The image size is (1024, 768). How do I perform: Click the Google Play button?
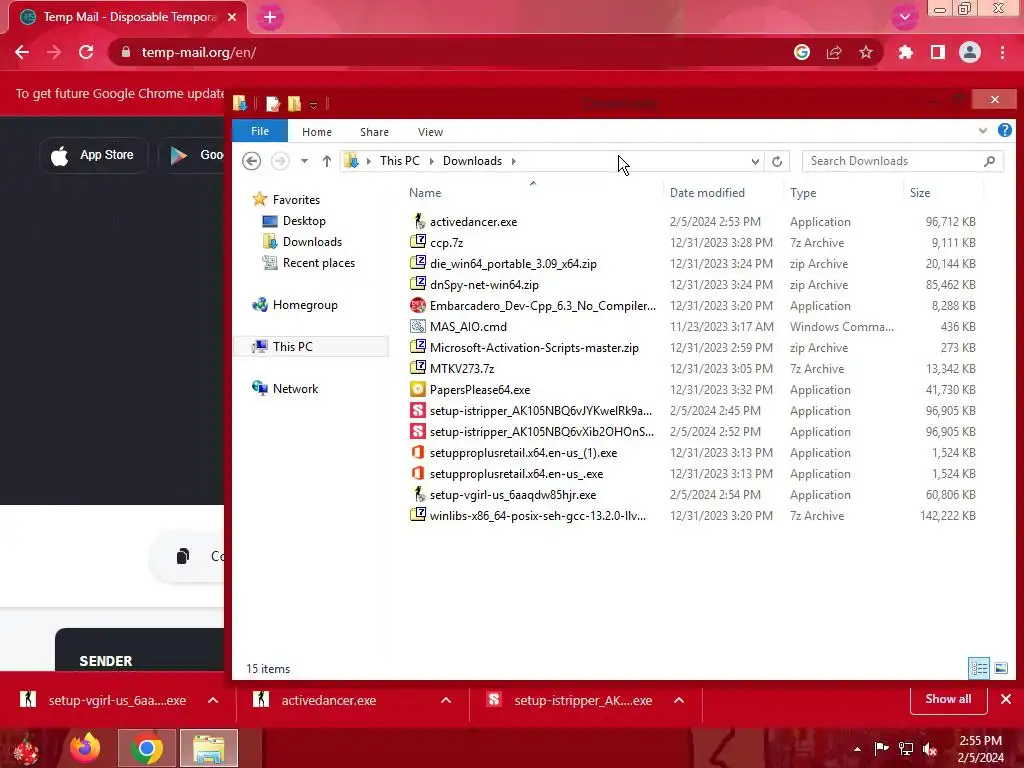[191, 155]
